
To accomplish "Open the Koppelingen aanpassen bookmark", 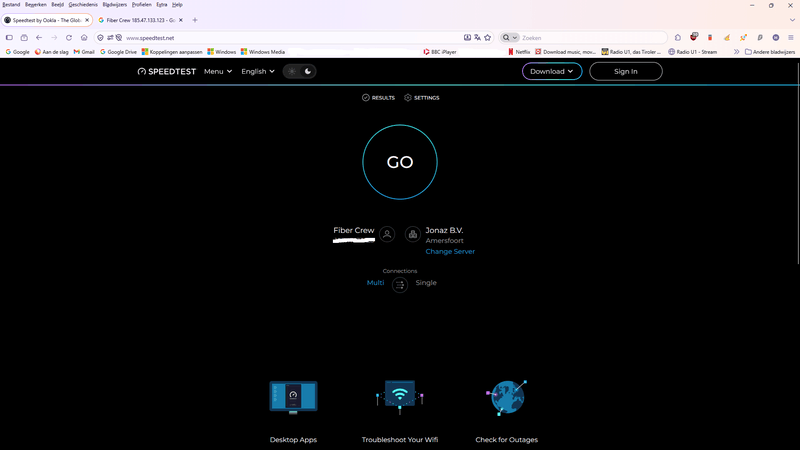I will point(172,52).
